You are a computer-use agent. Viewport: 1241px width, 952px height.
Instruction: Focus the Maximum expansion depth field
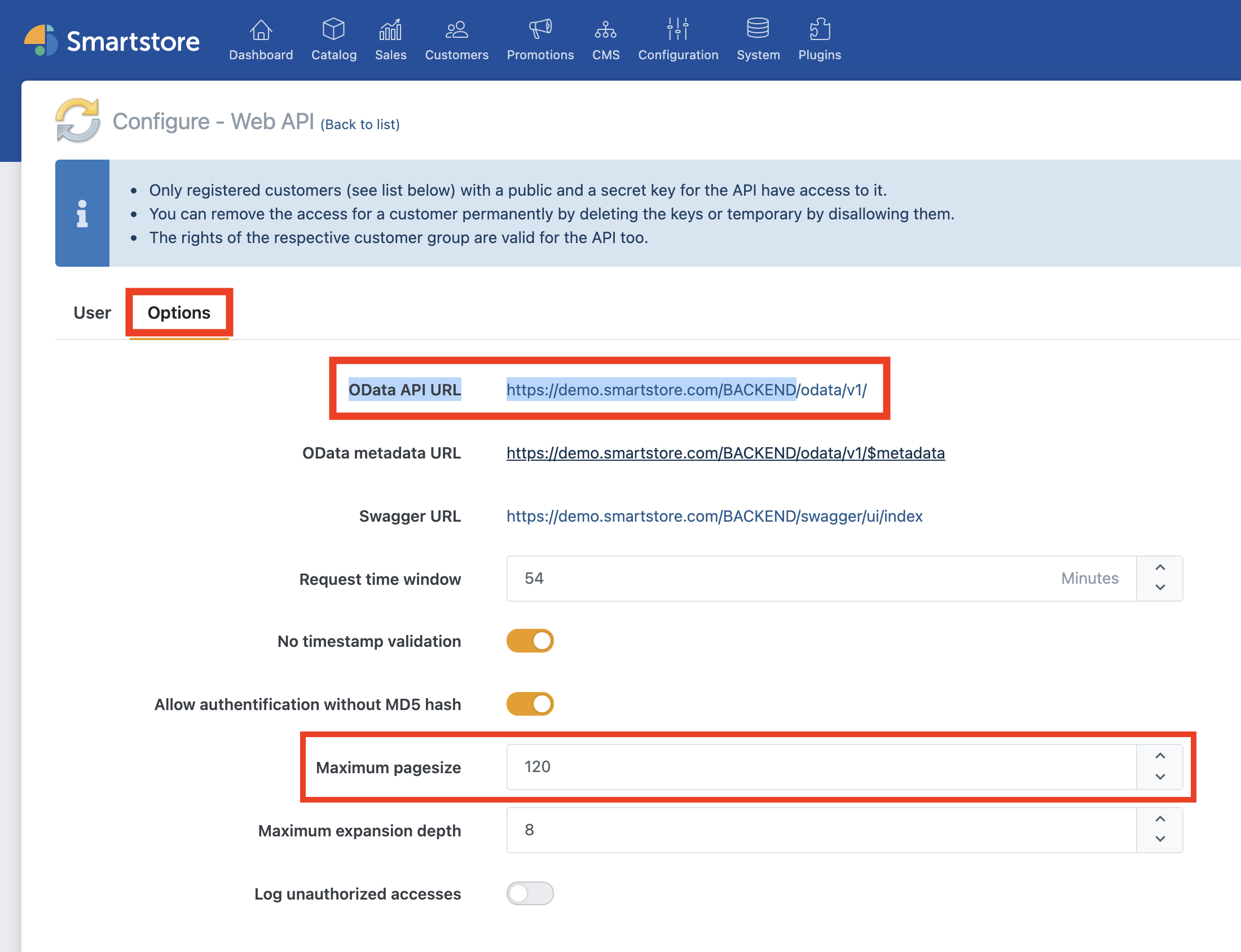[x=822, y=830]
